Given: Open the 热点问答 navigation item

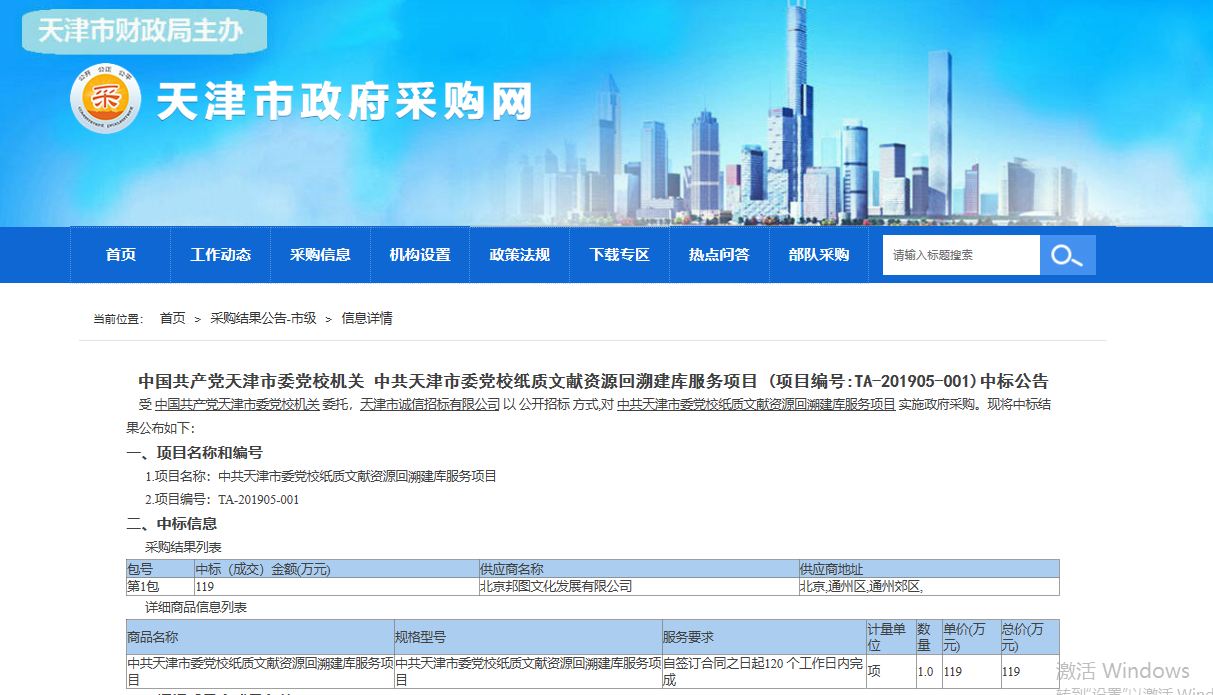Looking at the screenshot, I should (719, 255).
